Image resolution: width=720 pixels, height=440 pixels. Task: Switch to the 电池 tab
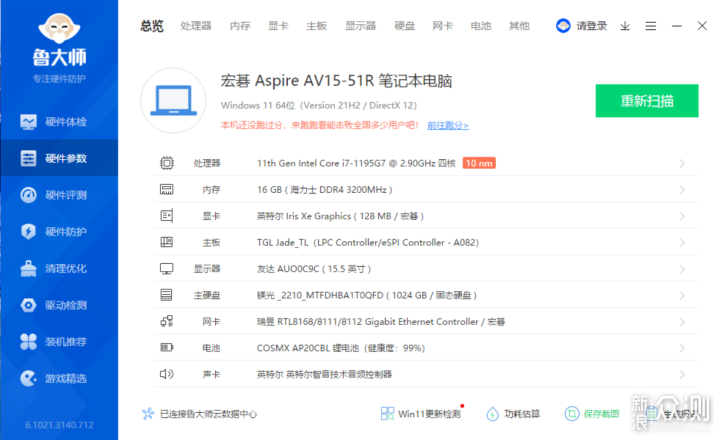[481, 26]
